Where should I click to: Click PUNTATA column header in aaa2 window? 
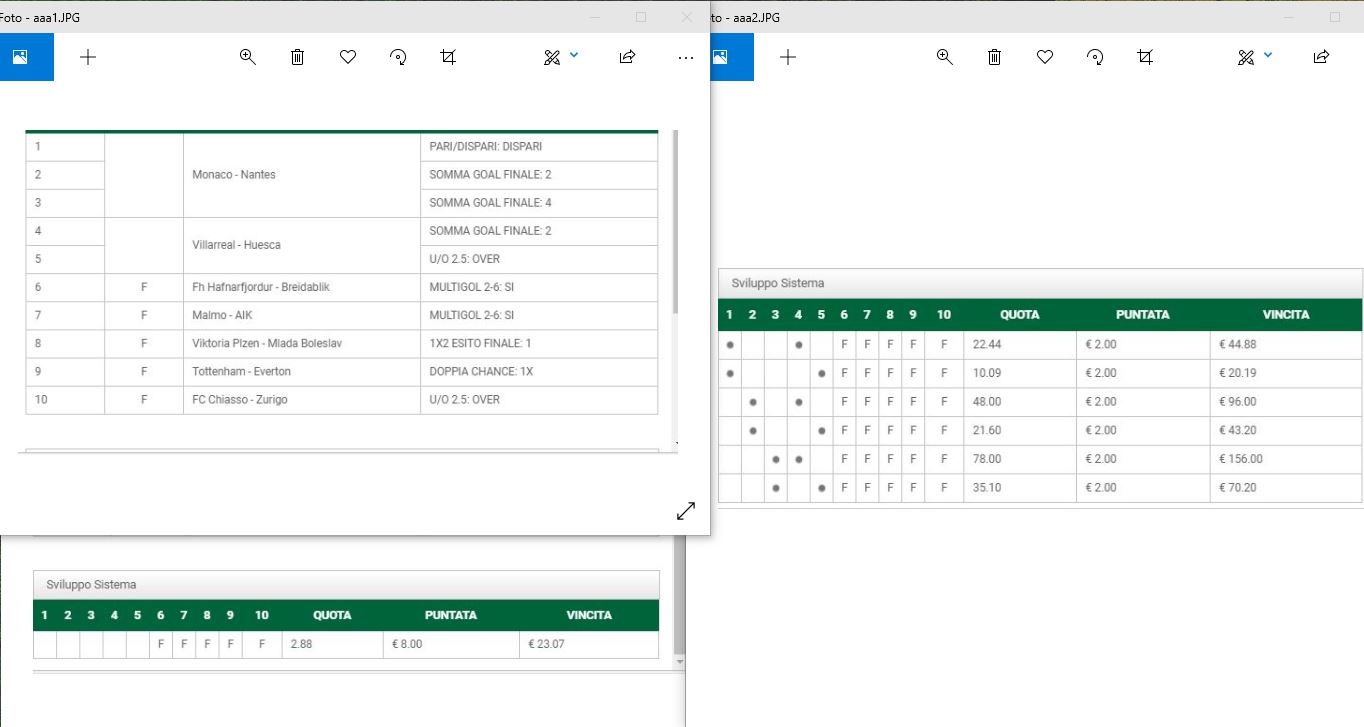tap(1143, 314)
